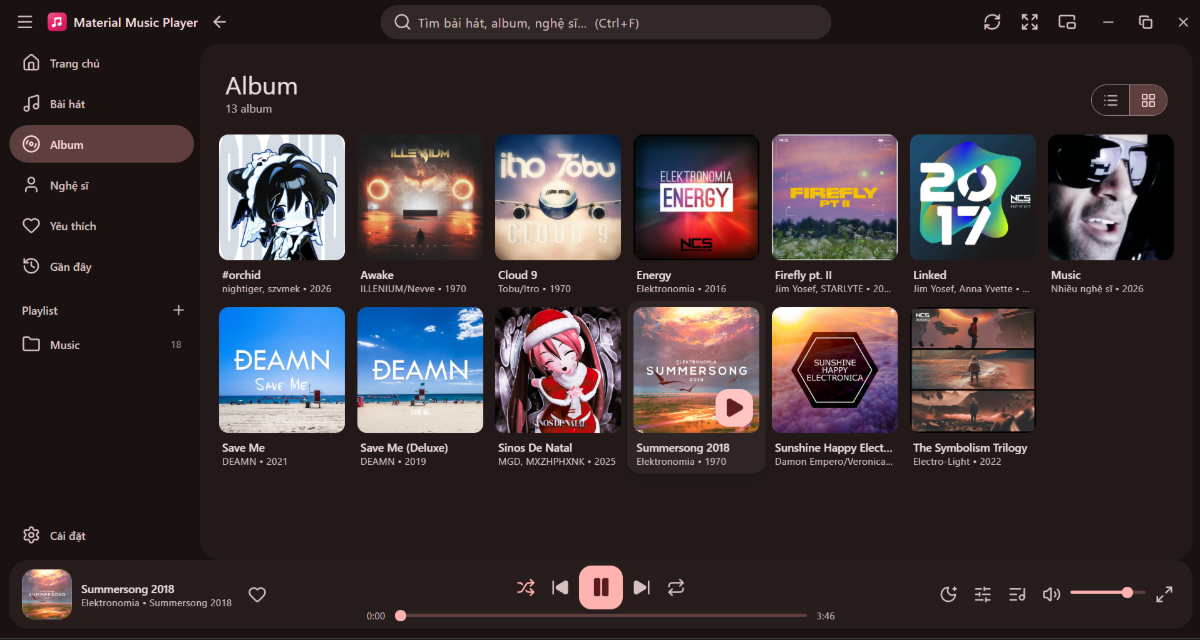
Task: Open the Awake album by ILLENIUM
Action: click(420, 197)
